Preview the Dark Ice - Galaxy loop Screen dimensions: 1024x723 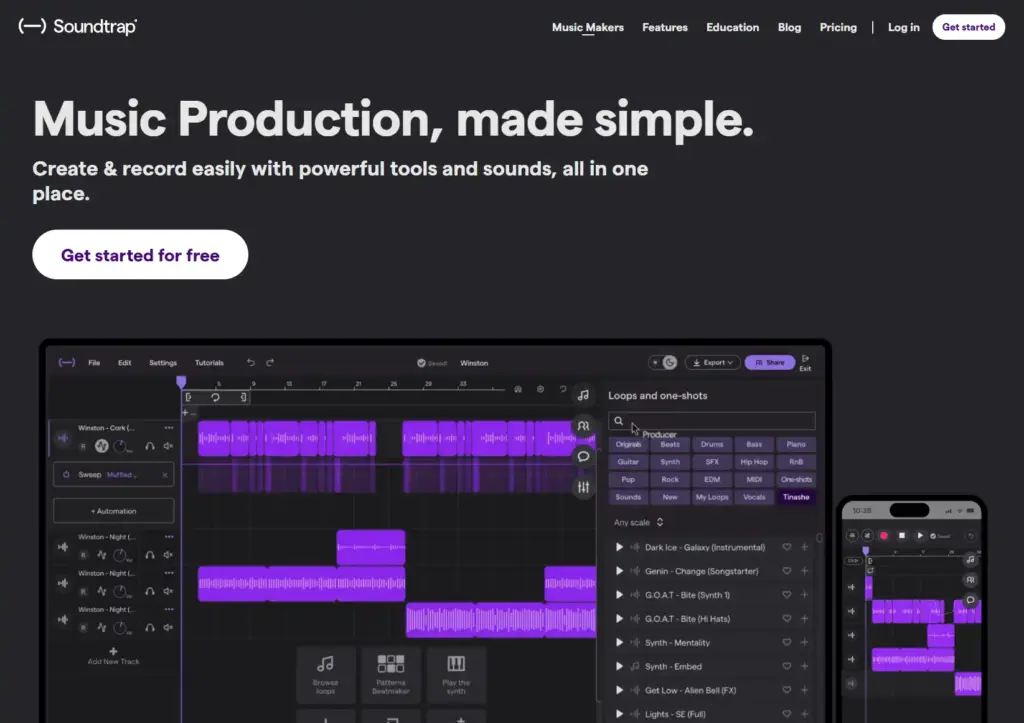point(619,547)
